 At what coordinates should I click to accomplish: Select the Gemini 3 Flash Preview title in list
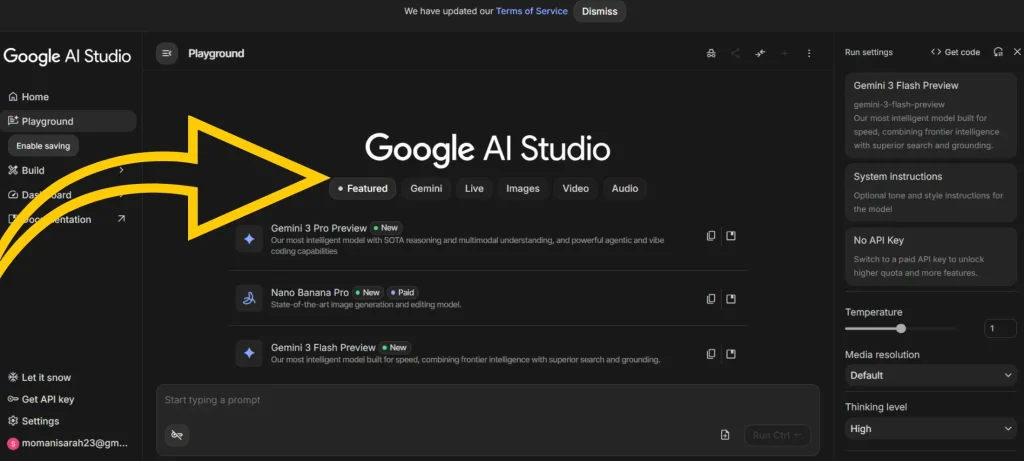[x=323, y=347]
